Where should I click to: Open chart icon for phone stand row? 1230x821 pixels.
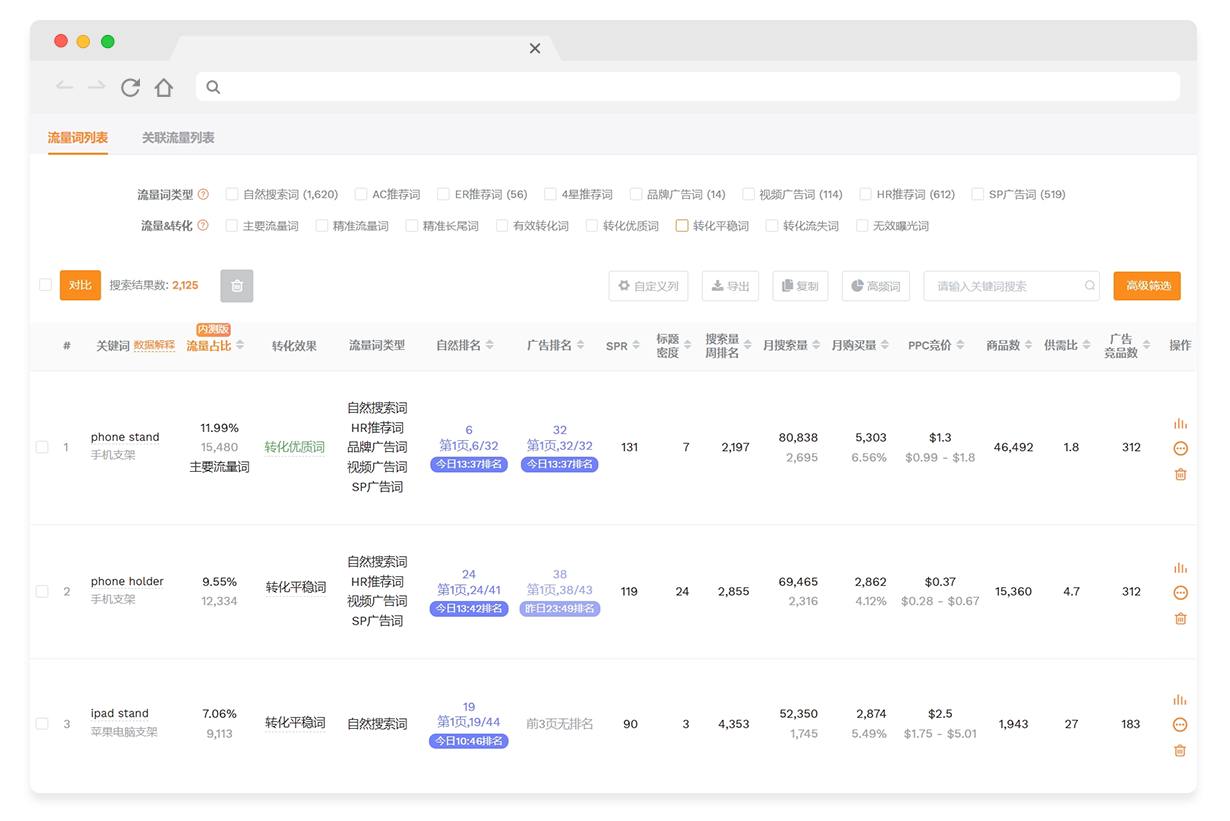pyautogui.click(x=1180, y=424)
